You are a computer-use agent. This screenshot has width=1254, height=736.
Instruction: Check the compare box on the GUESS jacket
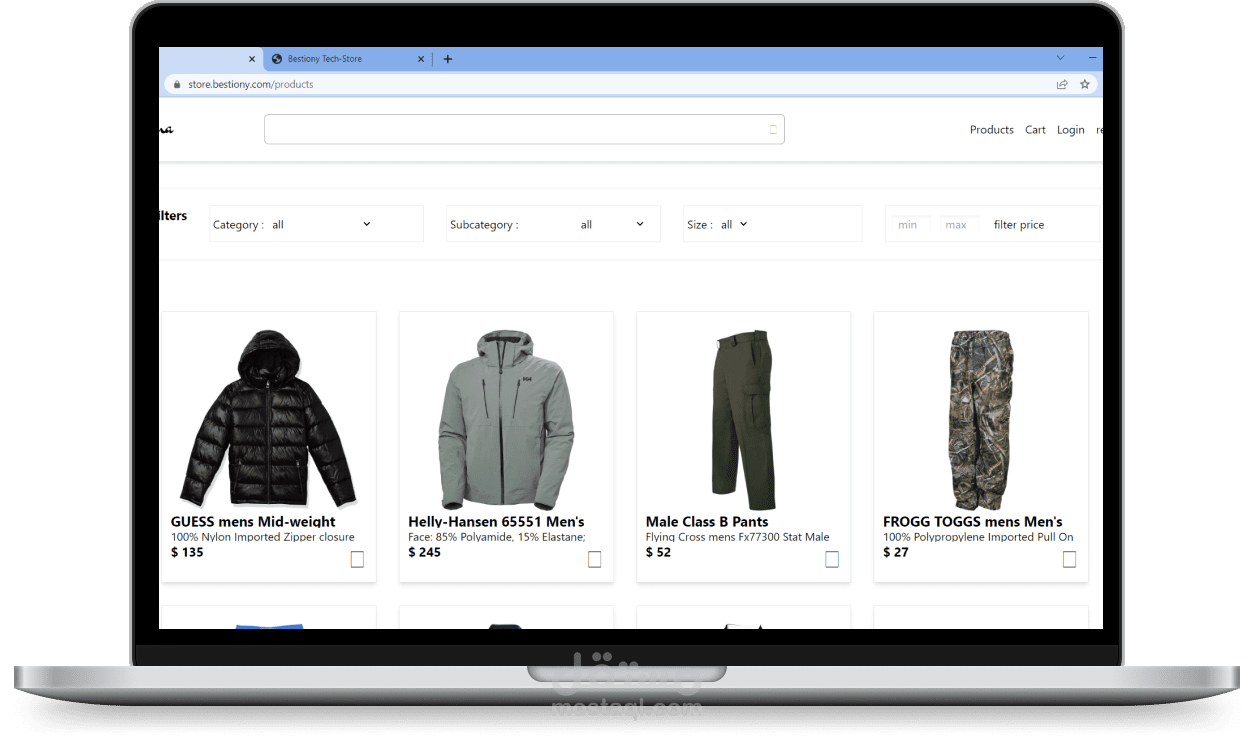(357, 559)
